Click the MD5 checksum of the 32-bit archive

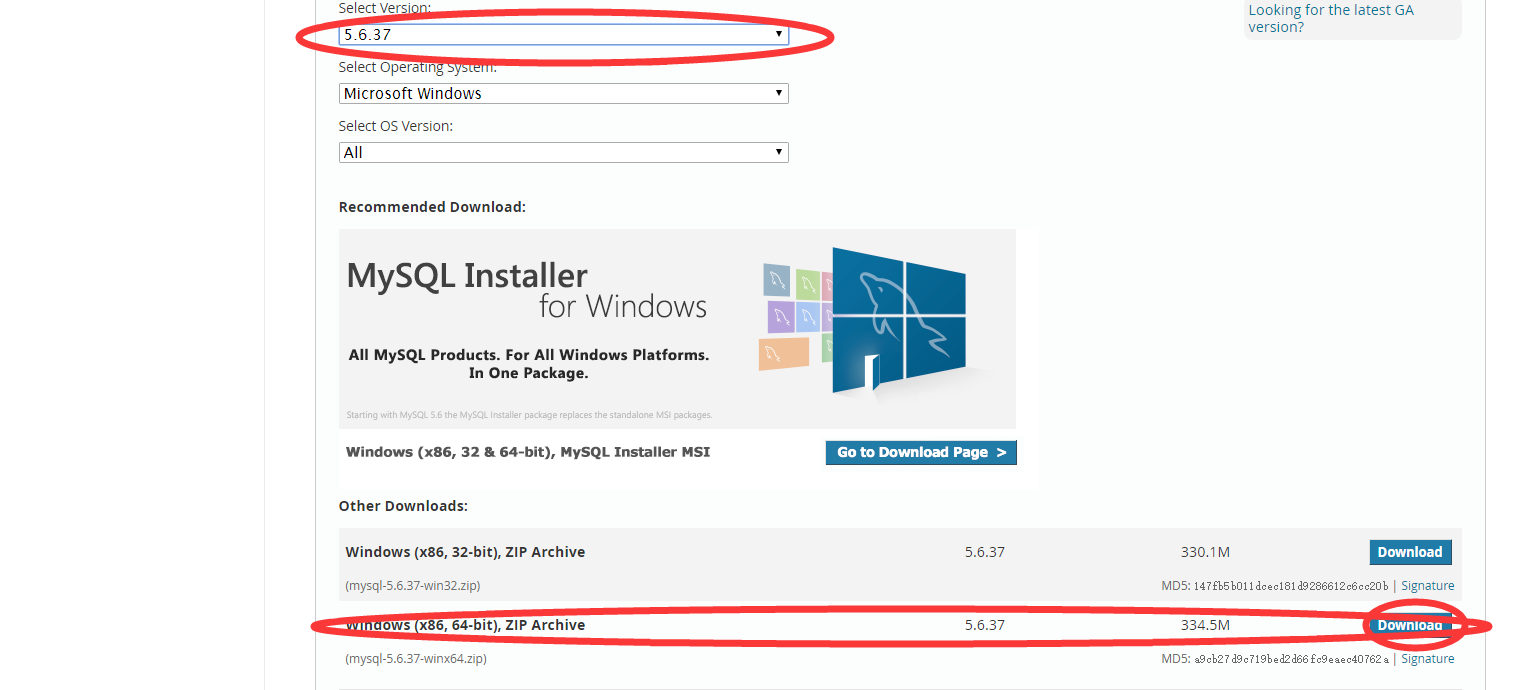tap(1291, 586)
